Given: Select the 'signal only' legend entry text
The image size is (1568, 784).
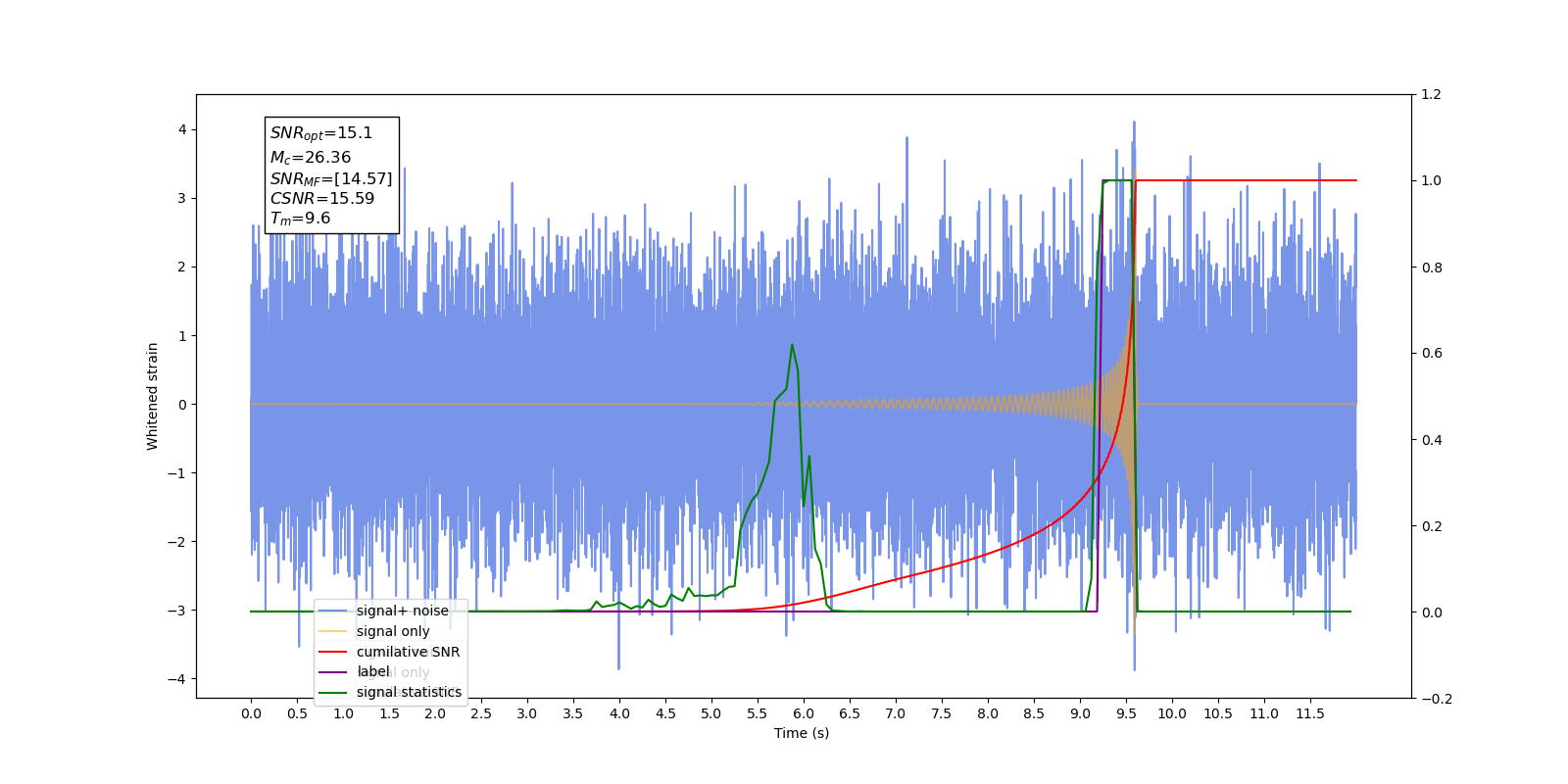Looking at the screenshot, I should [393, 631].
